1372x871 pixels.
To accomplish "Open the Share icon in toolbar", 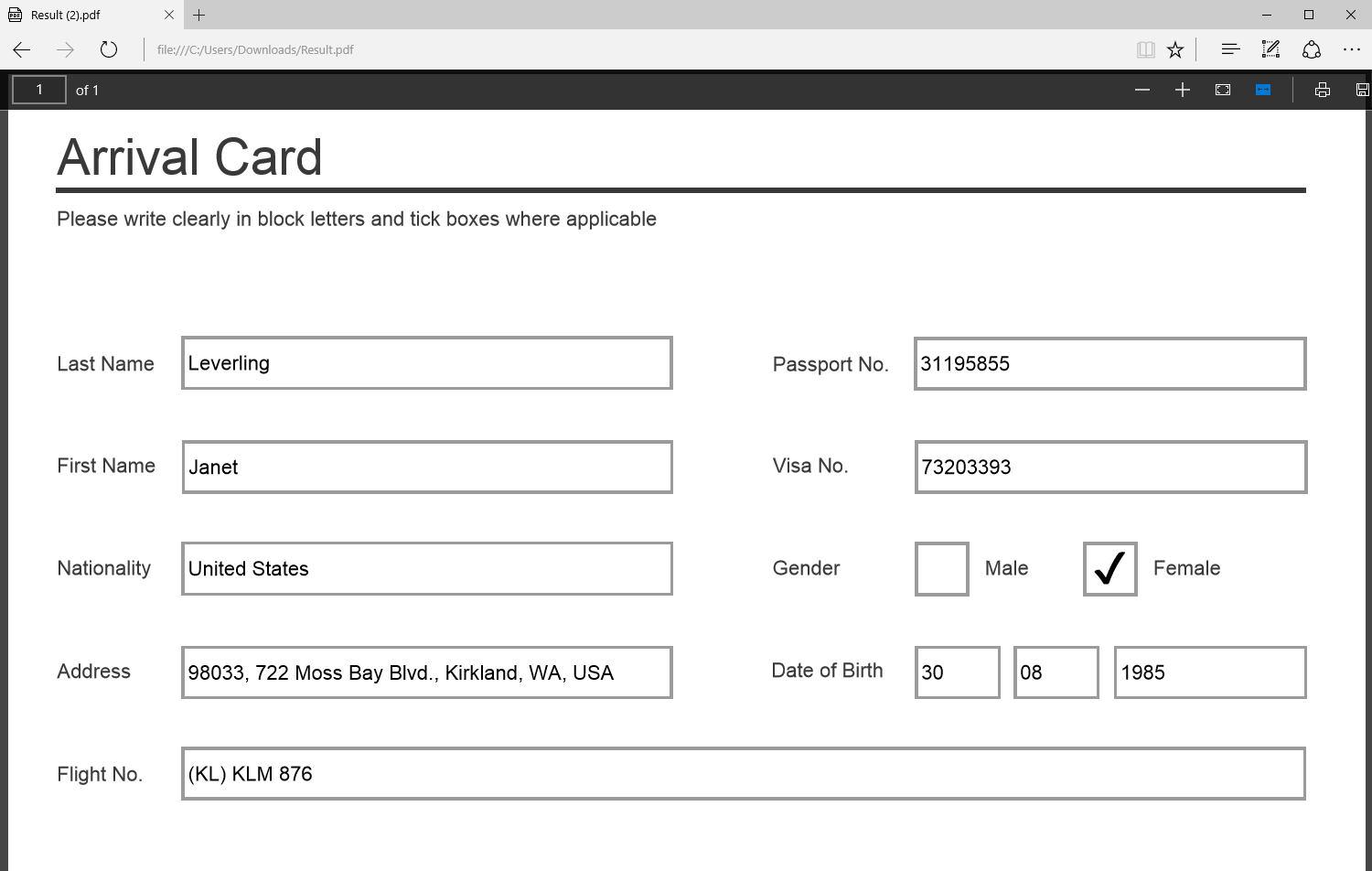I will [1311, 49].
